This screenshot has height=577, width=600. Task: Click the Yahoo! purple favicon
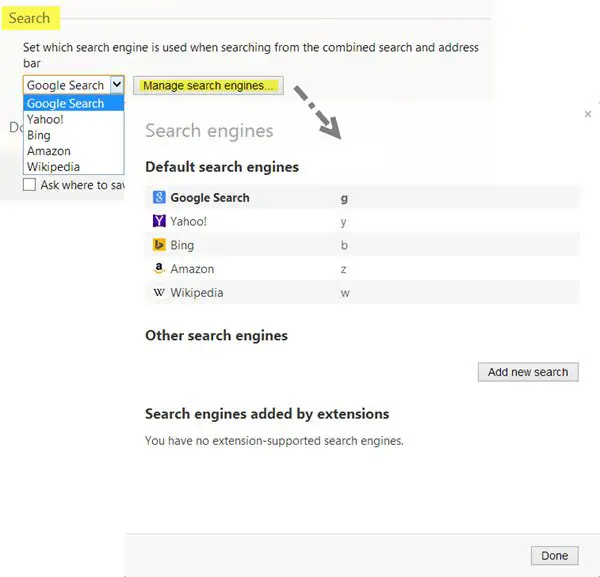(158, 222)
